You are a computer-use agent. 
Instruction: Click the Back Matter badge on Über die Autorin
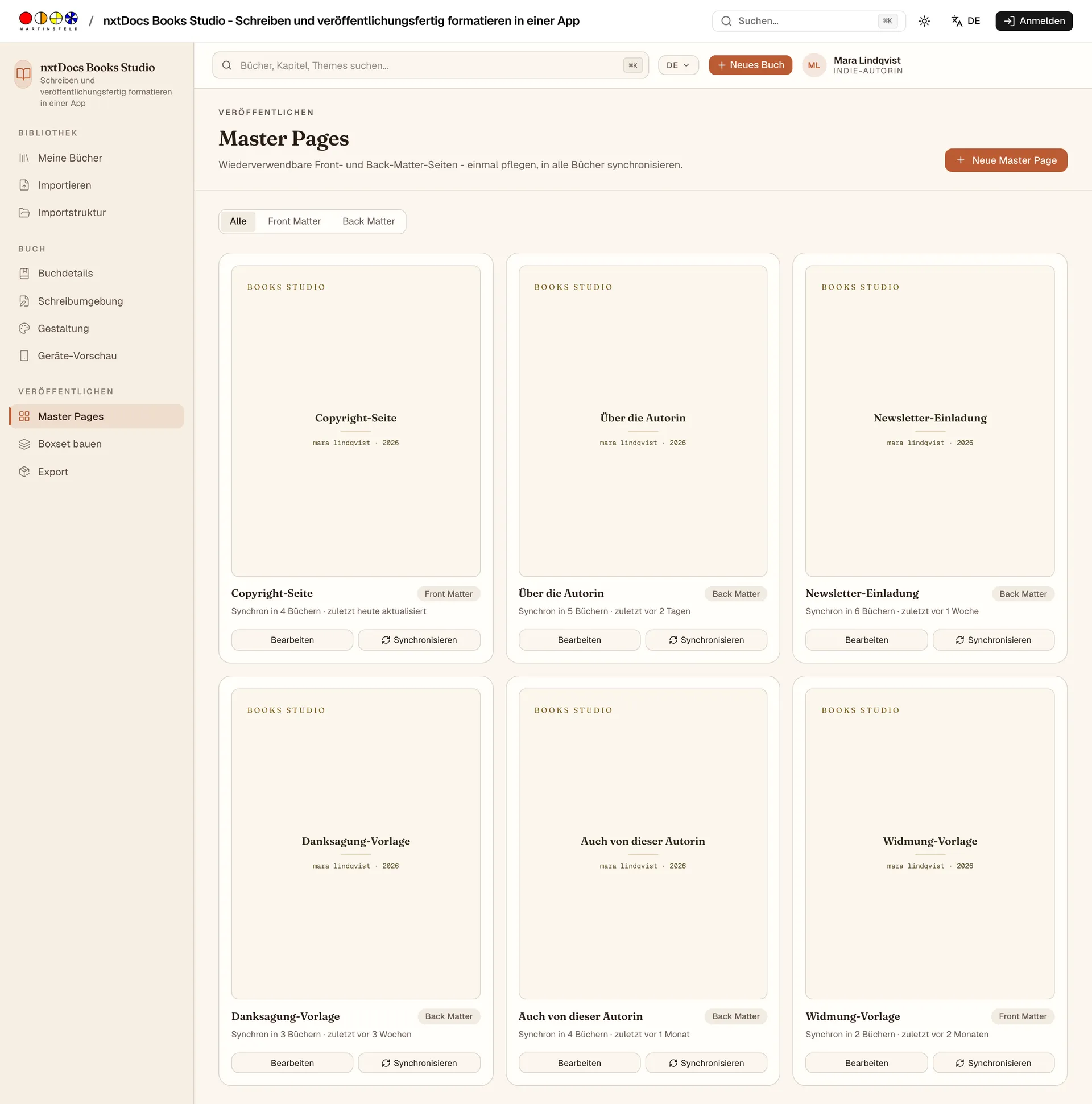tap(736, 594)
